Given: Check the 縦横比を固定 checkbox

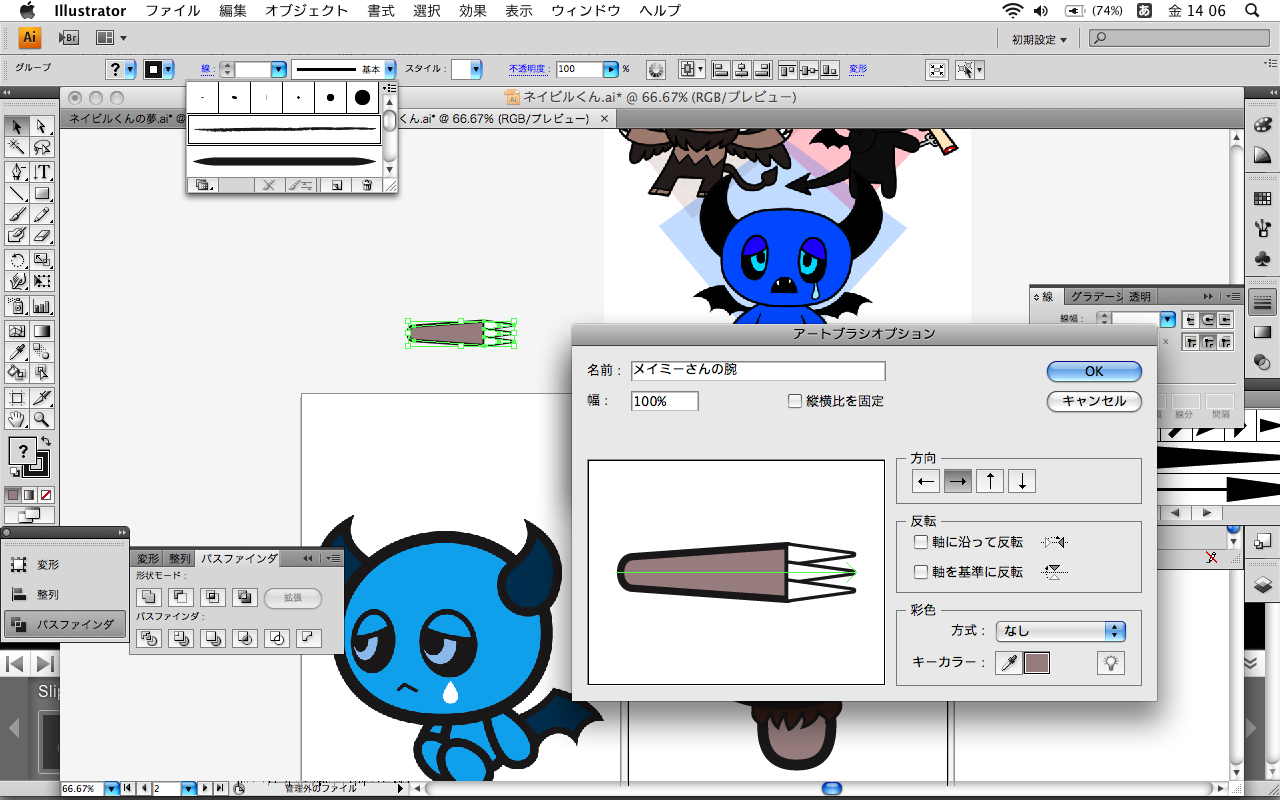Looking at the screenshot, I should (795, 401).
